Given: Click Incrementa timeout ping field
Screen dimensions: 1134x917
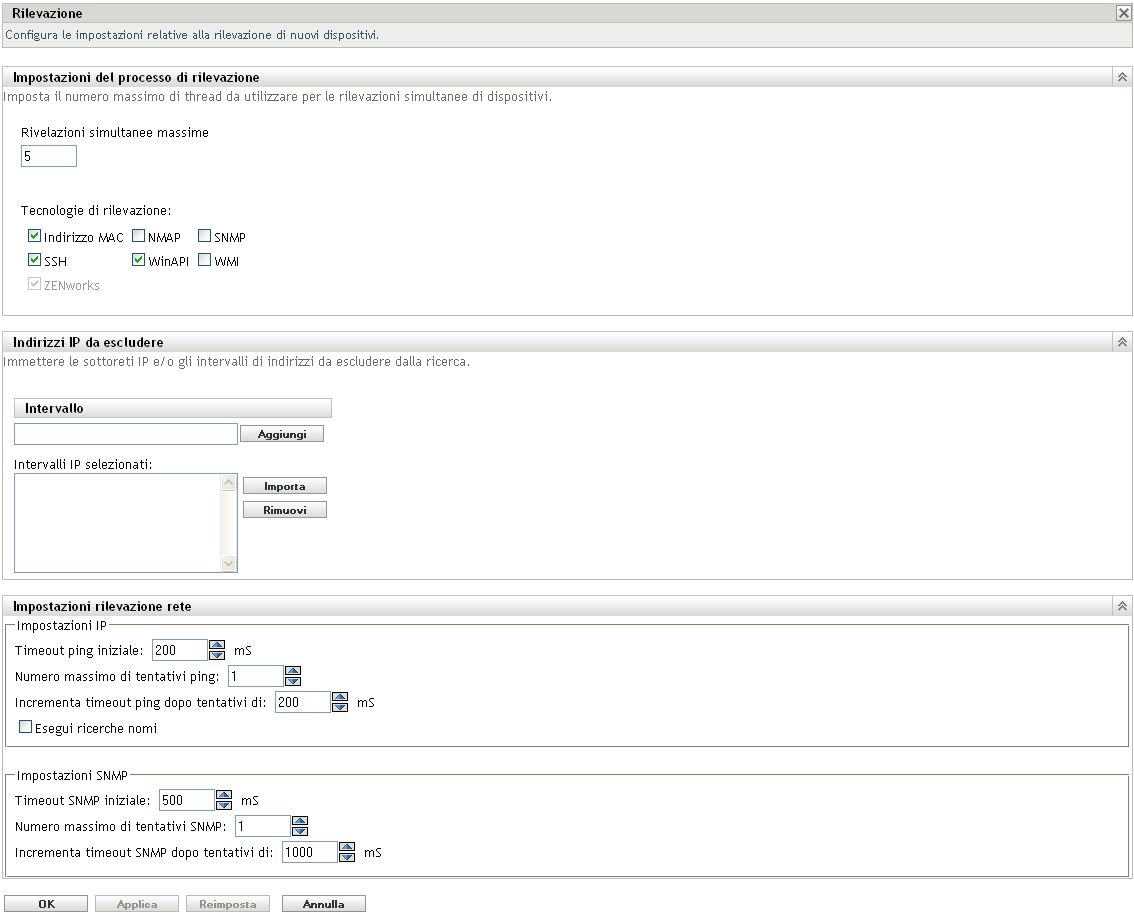Looking at the screenshot, I should 302,702.
